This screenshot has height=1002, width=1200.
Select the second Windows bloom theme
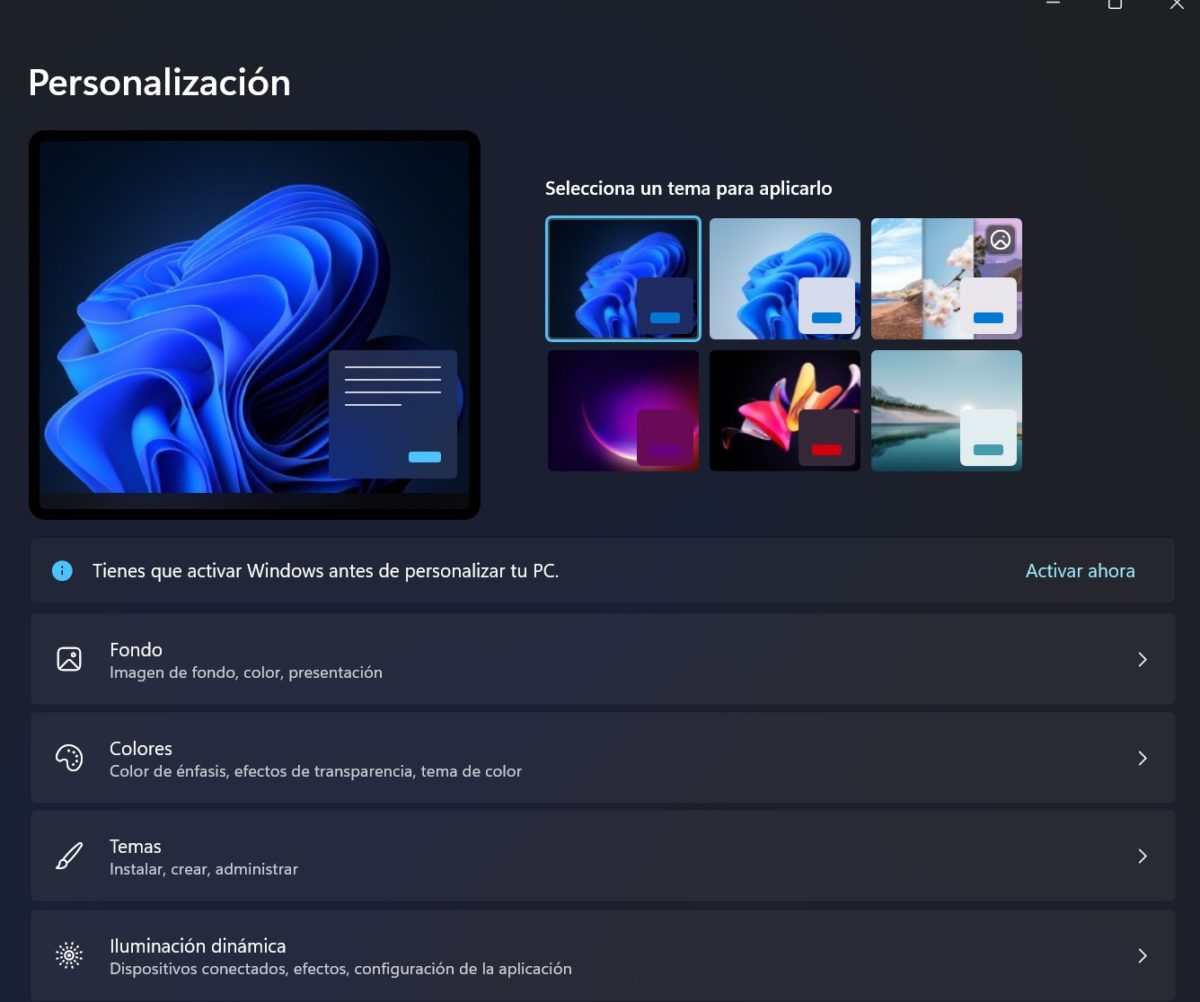(784, 278)
